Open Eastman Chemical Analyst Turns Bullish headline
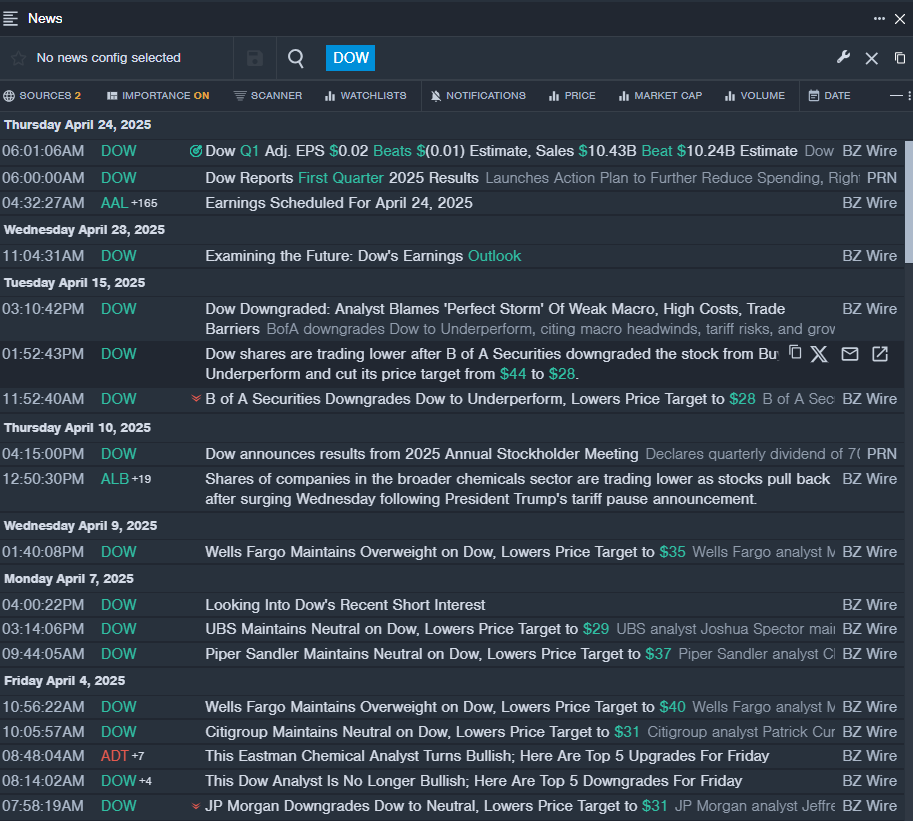913x821 pixels. 487,756
